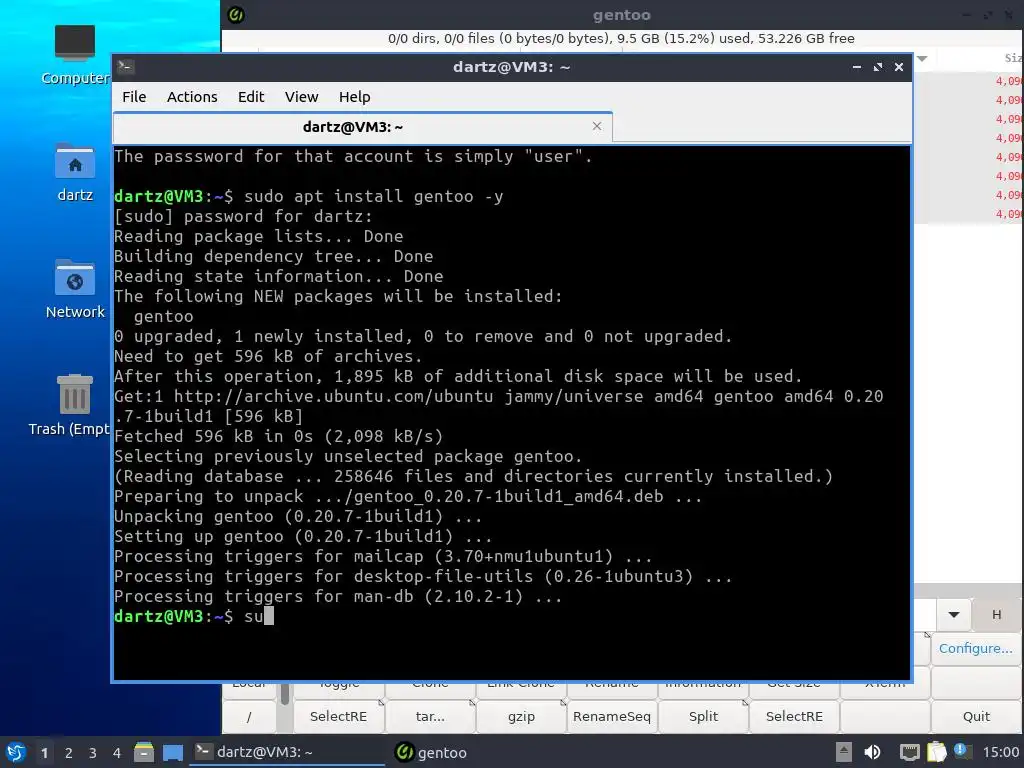This screenshot has height=768, width=1024.
Task: Open the clipboard manager tray icon
Action: point(936,752)
